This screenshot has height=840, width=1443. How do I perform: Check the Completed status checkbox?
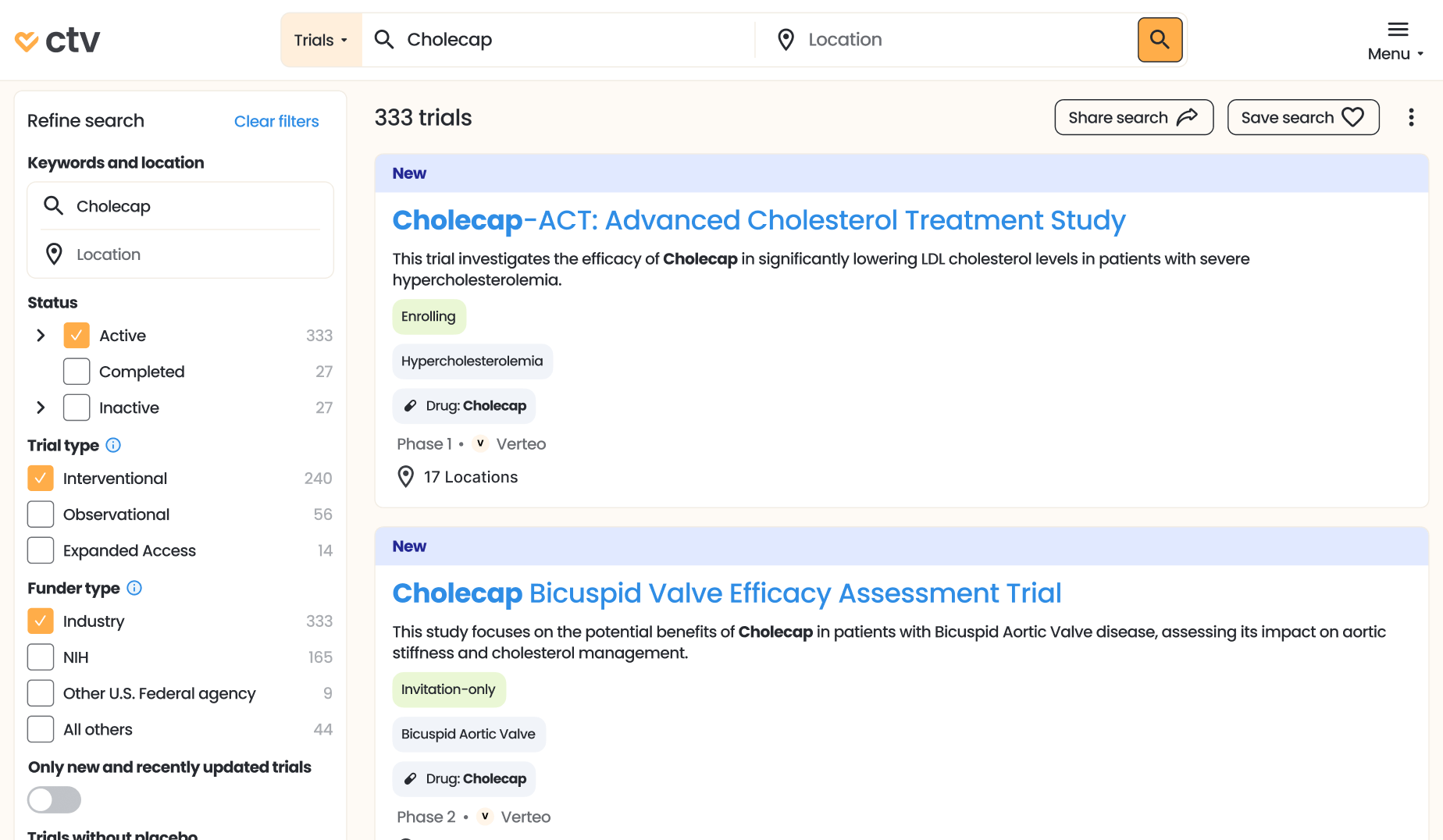tap(77, 372)
